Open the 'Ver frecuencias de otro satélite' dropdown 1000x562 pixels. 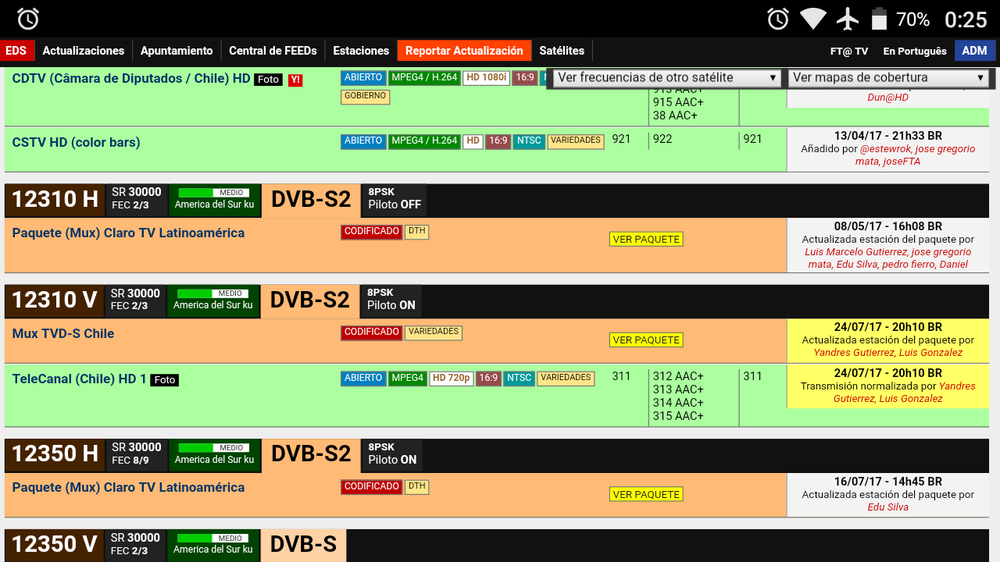(x=667, y=77)
